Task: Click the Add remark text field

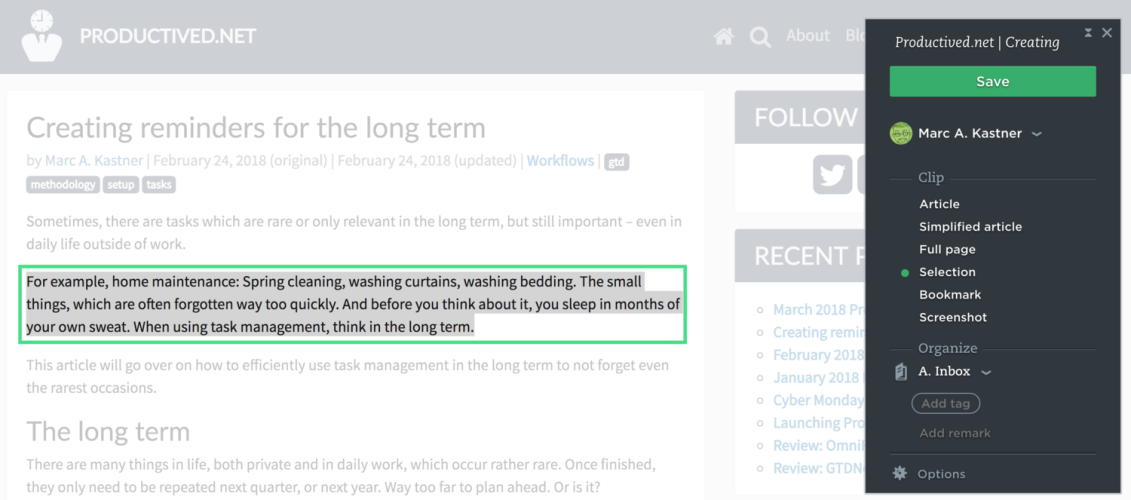Action: [955, 433]
